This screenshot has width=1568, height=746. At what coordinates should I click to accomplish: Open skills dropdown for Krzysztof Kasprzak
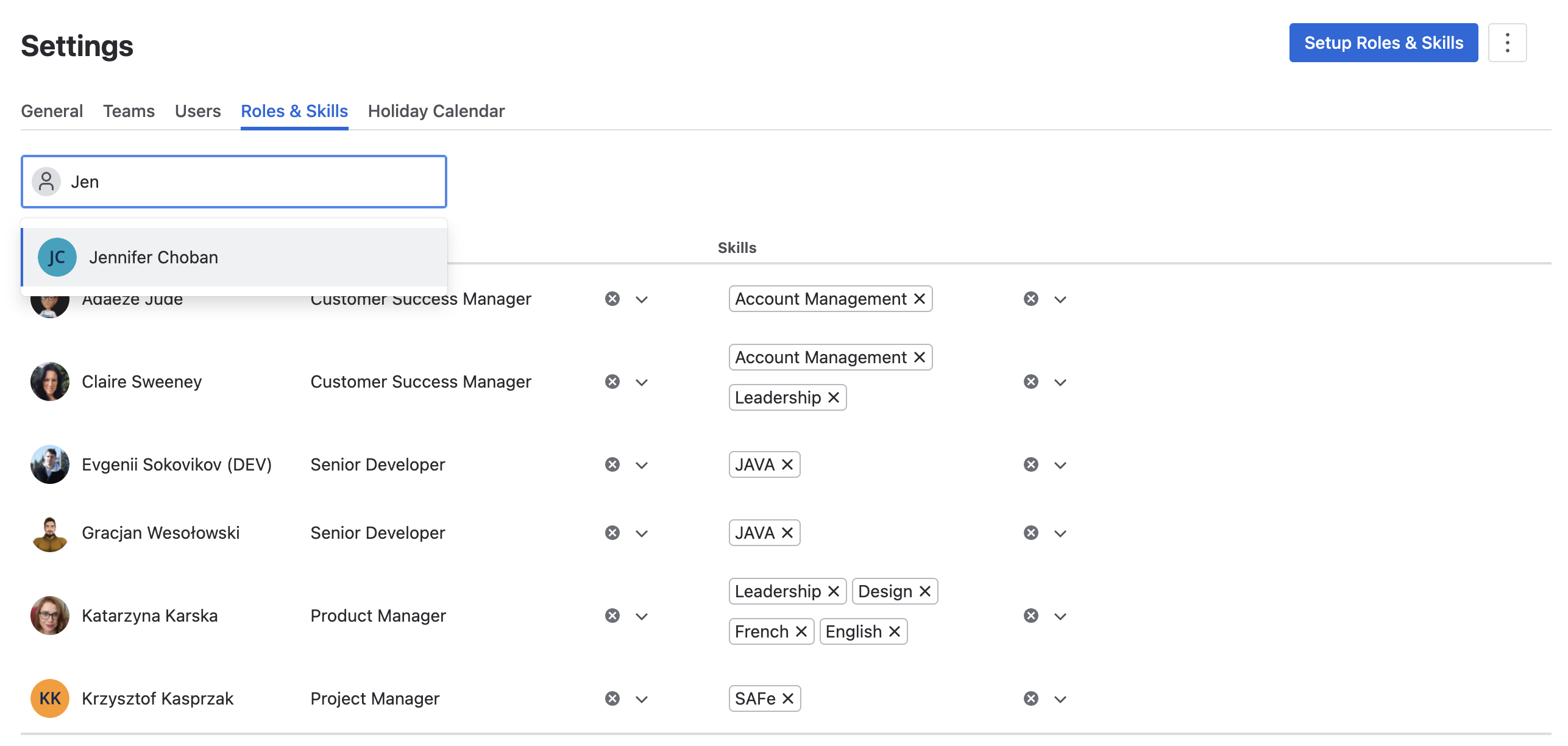coord(1060,699)
